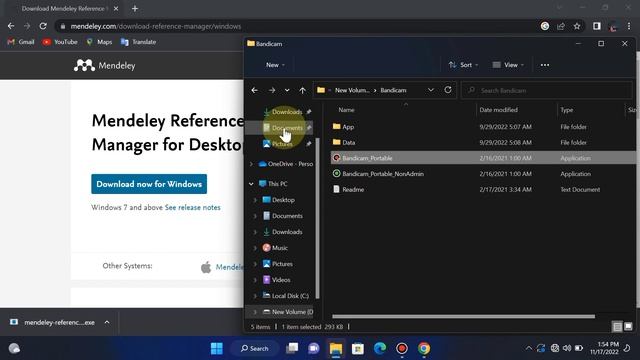Open the New menu in File Explorer

point(275,65)
